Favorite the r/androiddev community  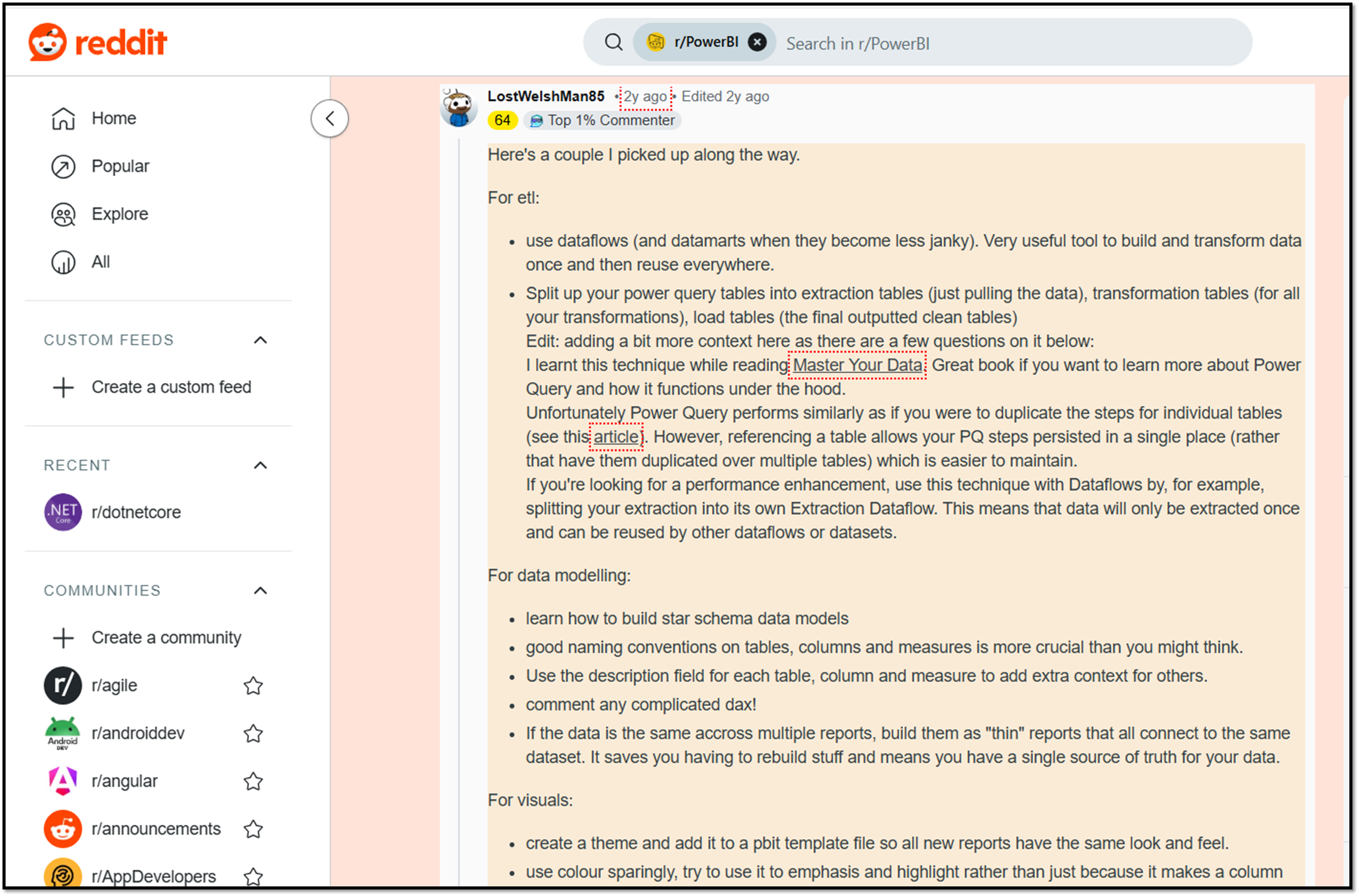coord(253,733)
